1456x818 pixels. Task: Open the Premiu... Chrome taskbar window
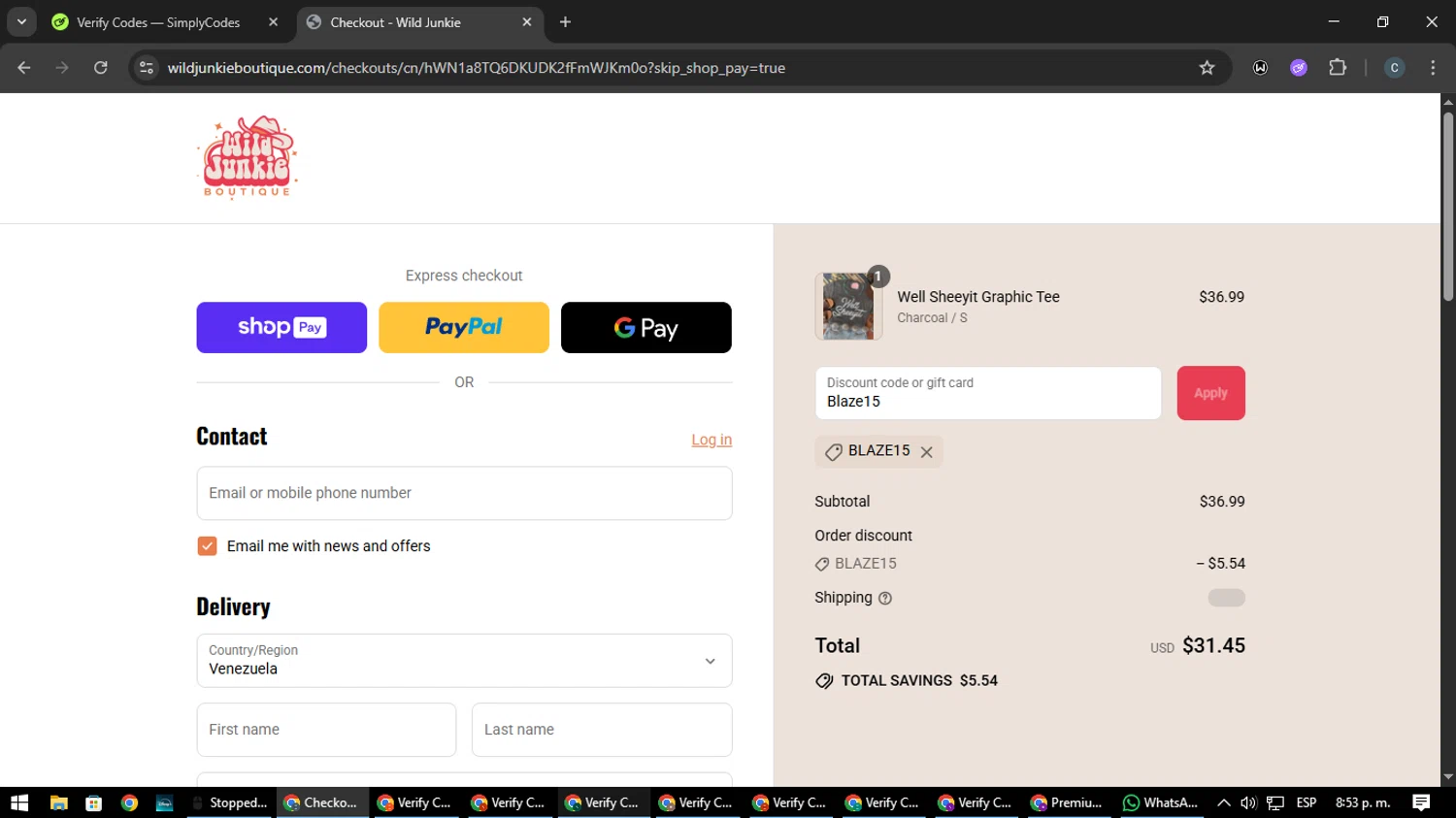[1068, 802]
